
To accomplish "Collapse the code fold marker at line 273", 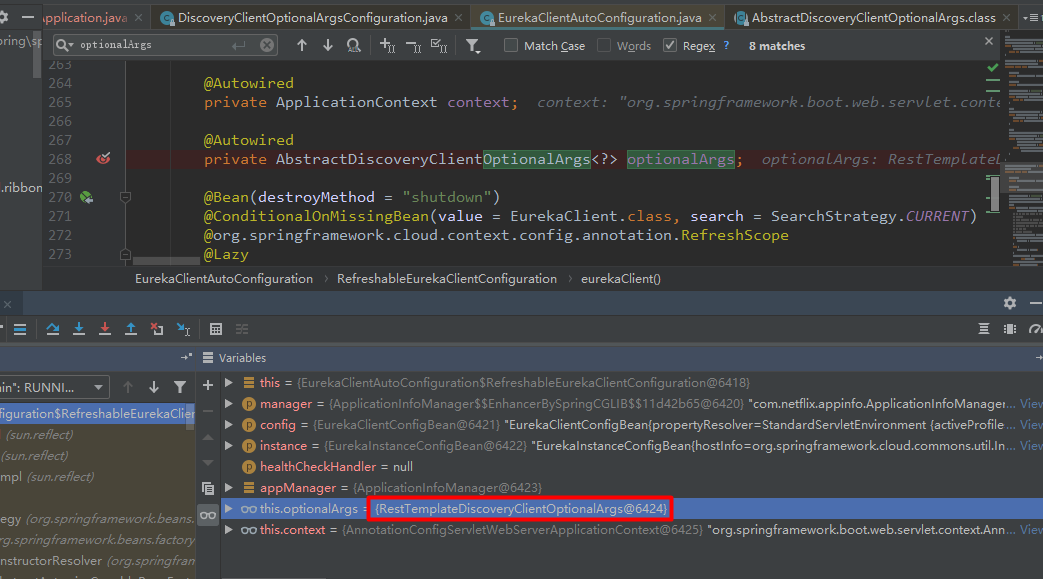I will coord(125,254).
